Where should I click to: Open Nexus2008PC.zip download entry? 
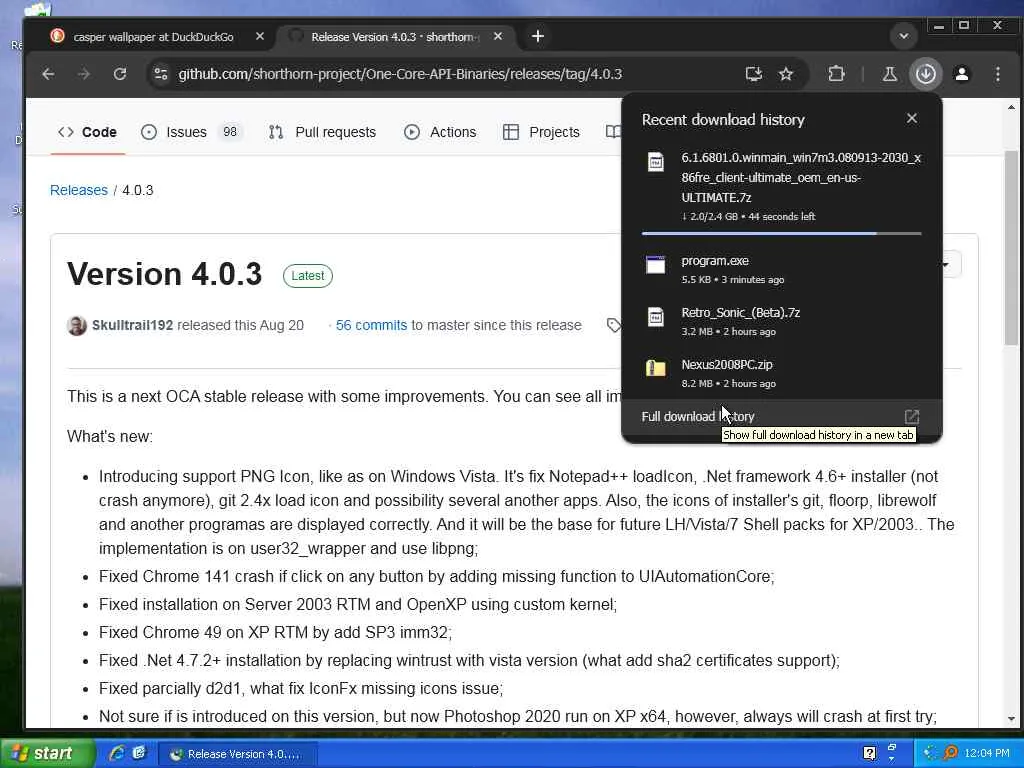coord(782,374)
